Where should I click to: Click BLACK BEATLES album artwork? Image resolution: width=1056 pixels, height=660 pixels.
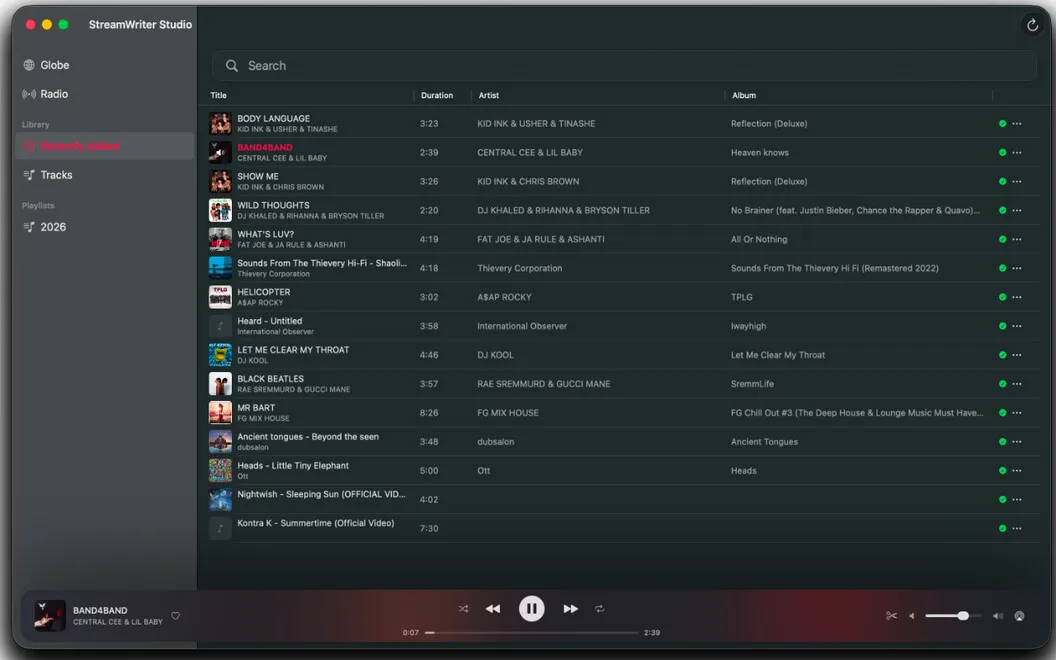pos(220,384)
